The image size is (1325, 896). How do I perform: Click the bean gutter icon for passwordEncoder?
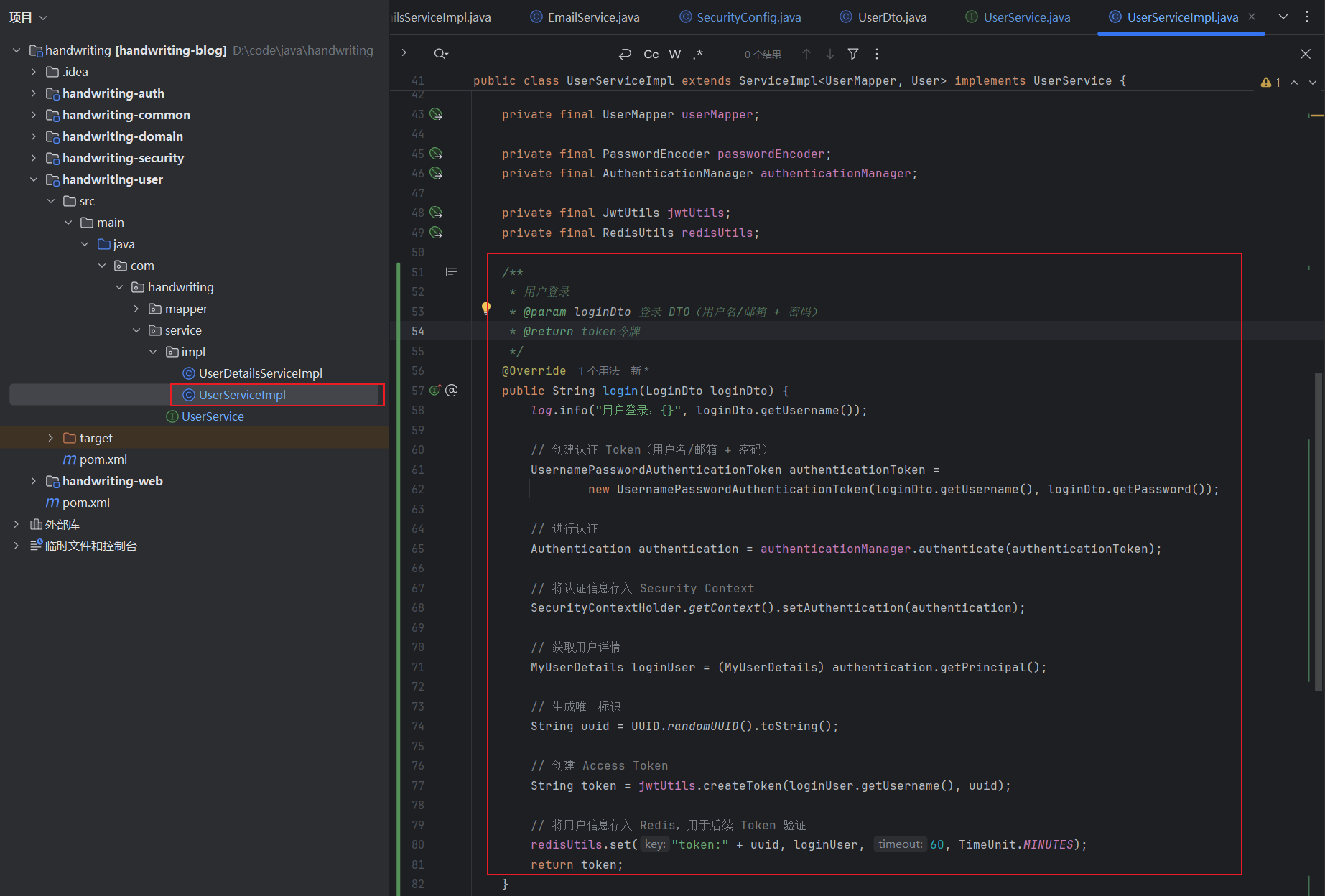click(436, 154)
